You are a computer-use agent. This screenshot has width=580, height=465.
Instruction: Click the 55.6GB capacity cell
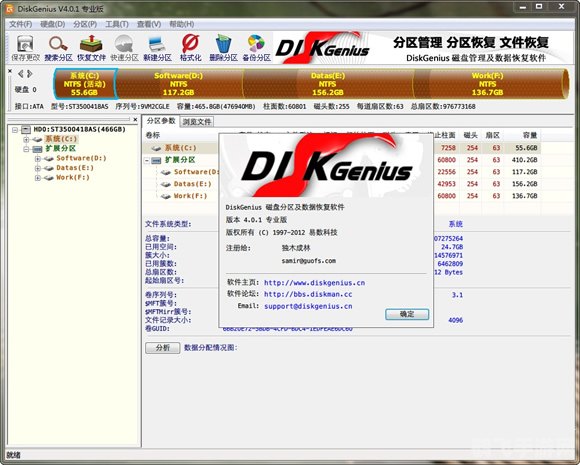[526, 148]
